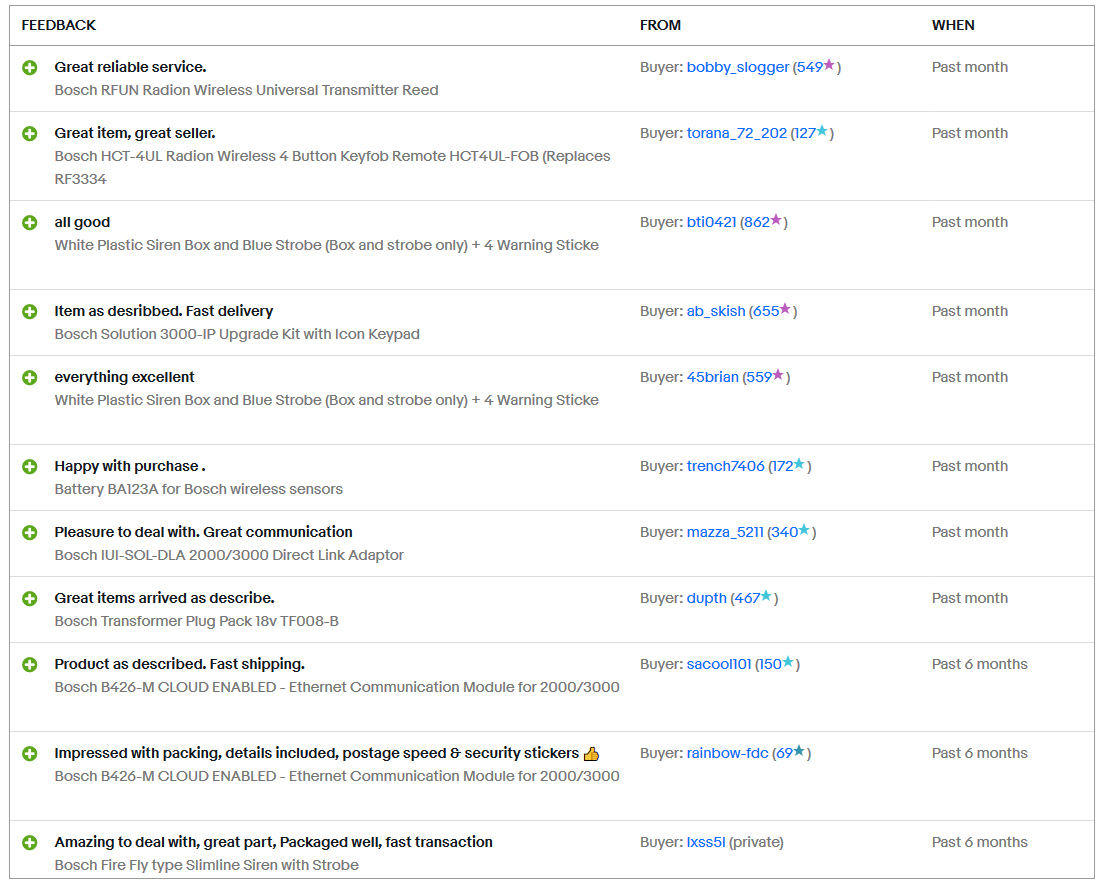Open buyer profile torana_72_202
The height and width of the screenshot is (881, 1105).
point(736,133)
